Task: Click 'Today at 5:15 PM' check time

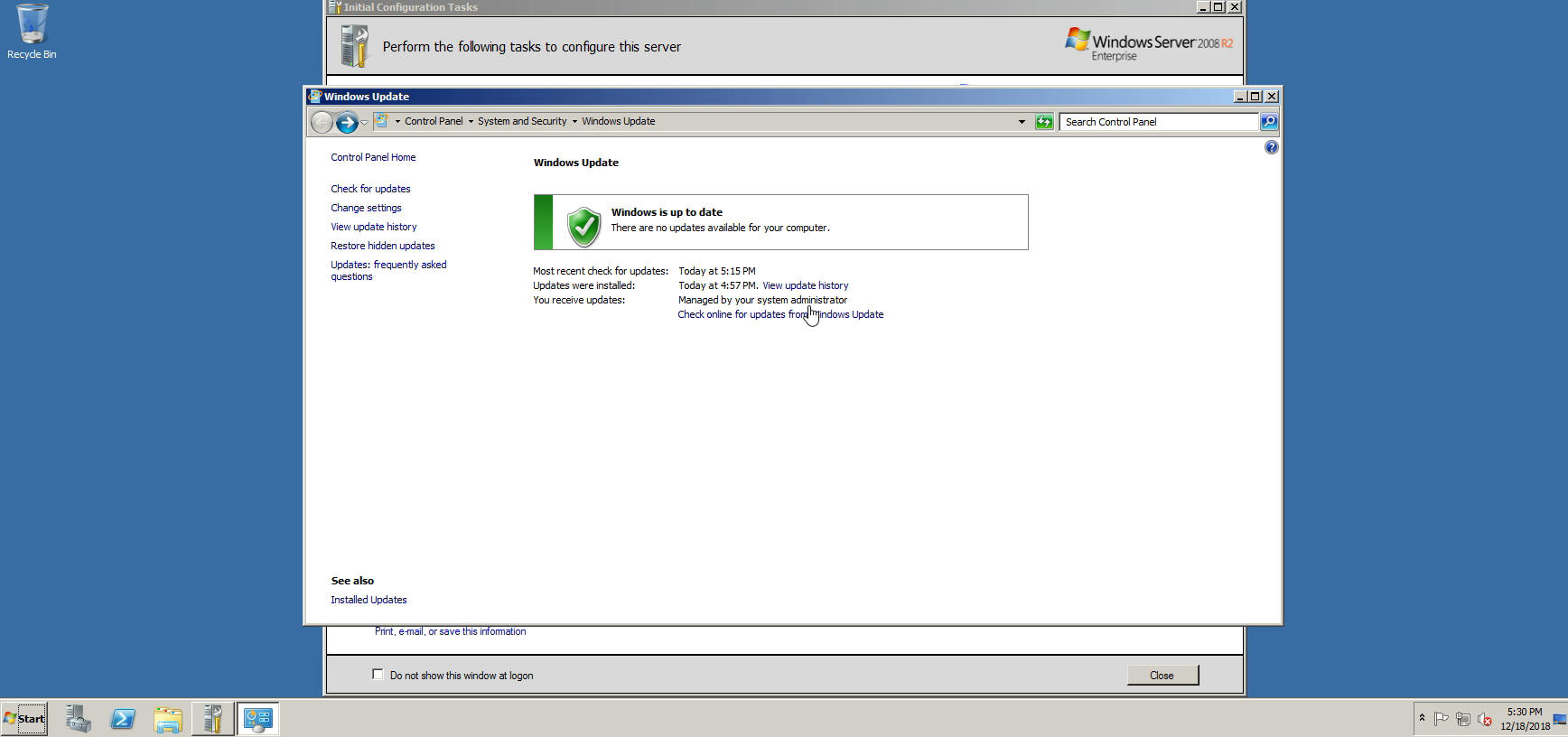Action: click(x=716, y=271)
